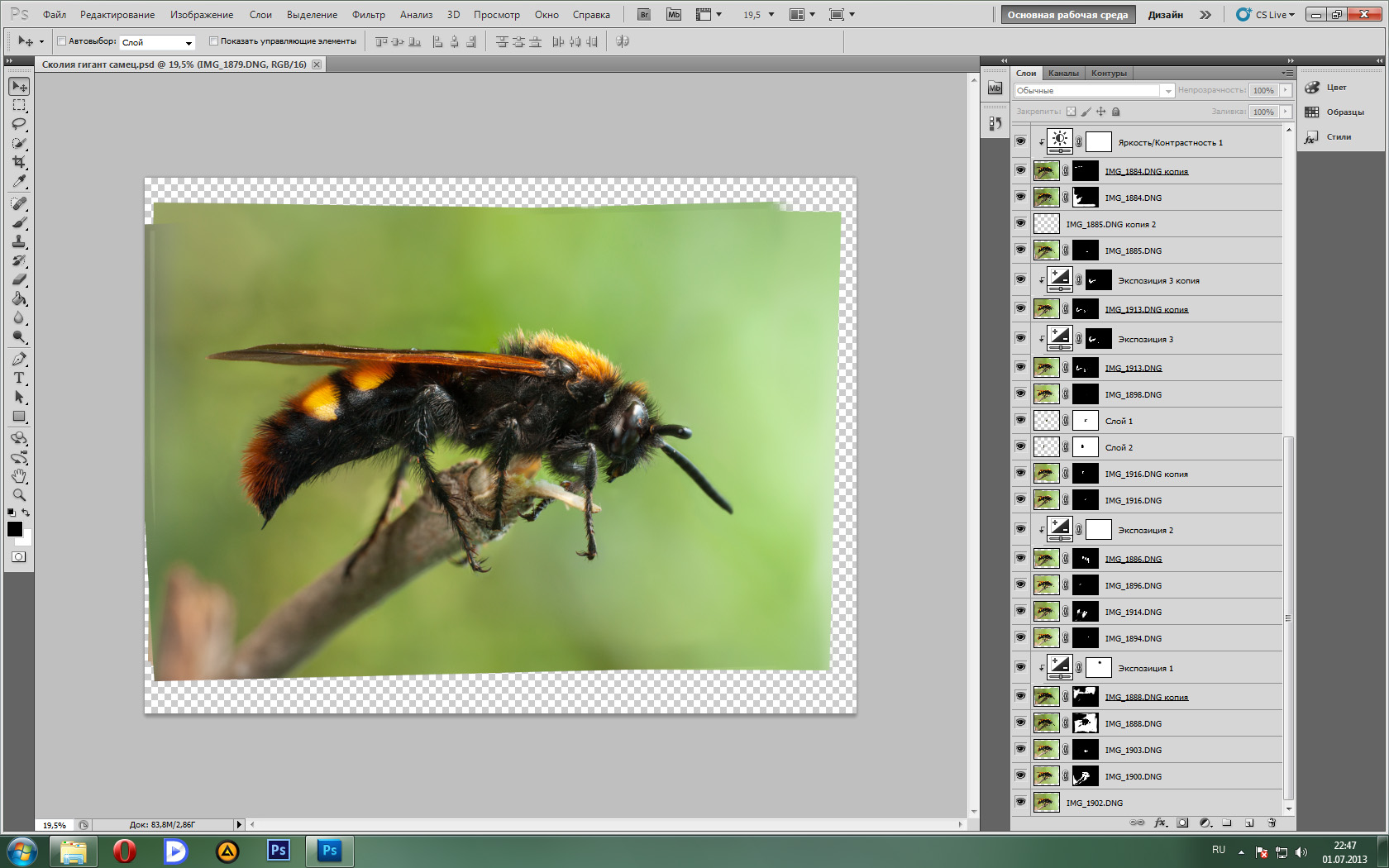This screenshot has height=868, width=1389.
Task: Switch to the Дизайн workspace
Action: pyautogui.click(x=1165, y=15)
